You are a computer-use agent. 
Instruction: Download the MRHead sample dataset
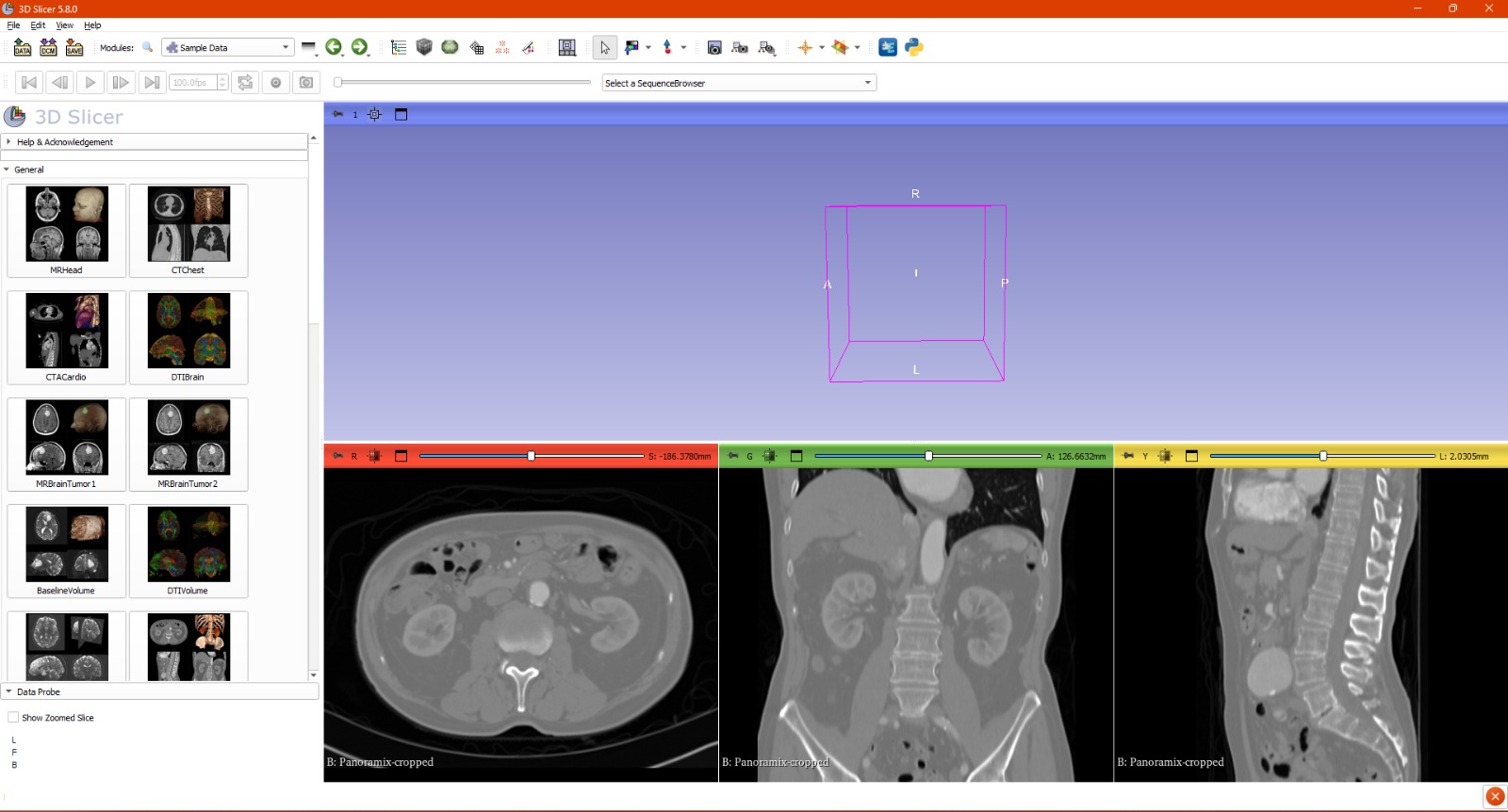66,231
